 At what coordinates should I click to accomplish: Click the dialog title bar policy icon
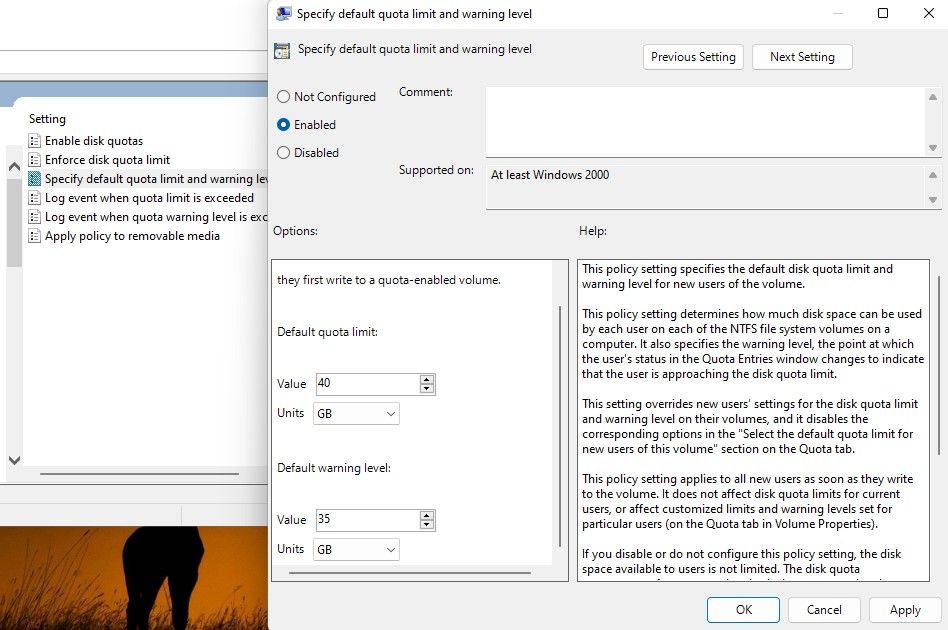[283, 14]
